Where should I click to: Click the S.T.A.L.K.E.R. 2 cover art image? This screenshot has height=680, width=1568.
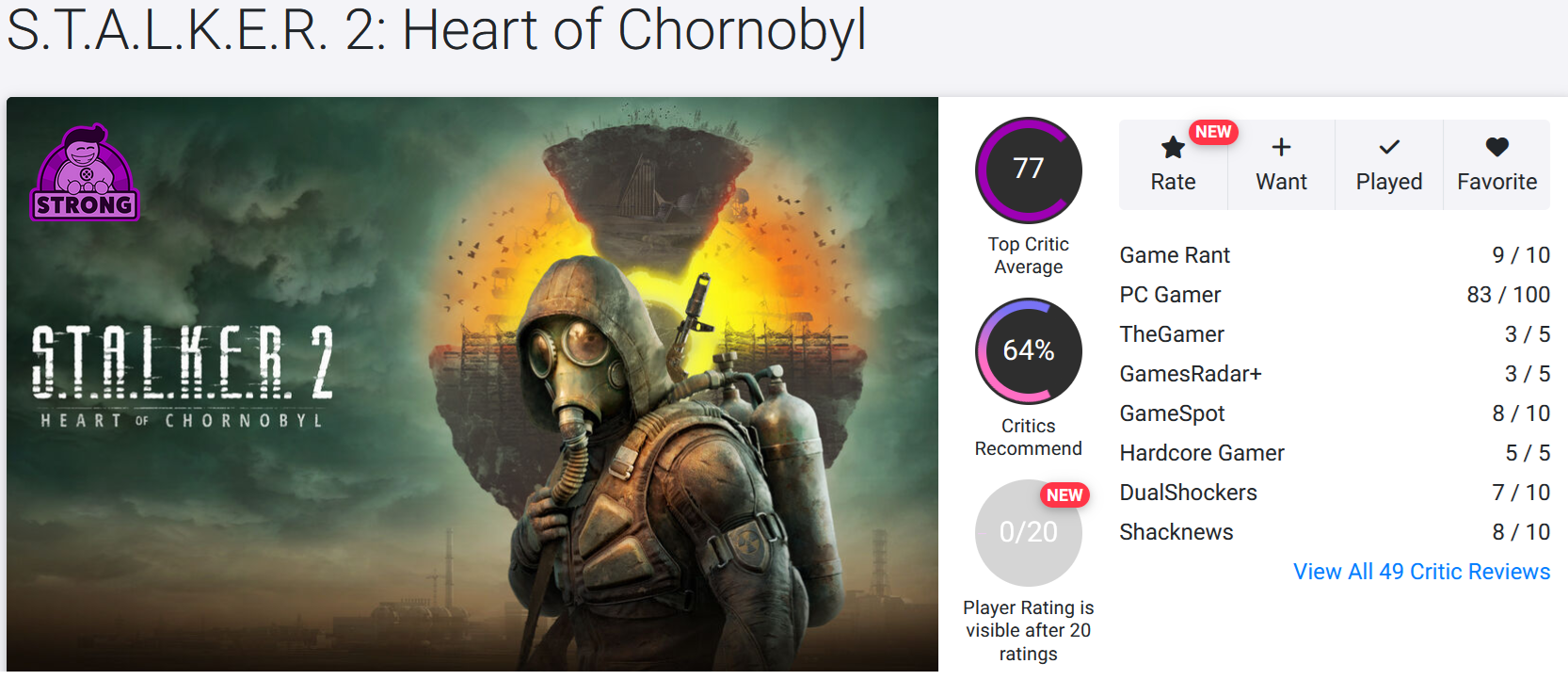click(472, 386)
